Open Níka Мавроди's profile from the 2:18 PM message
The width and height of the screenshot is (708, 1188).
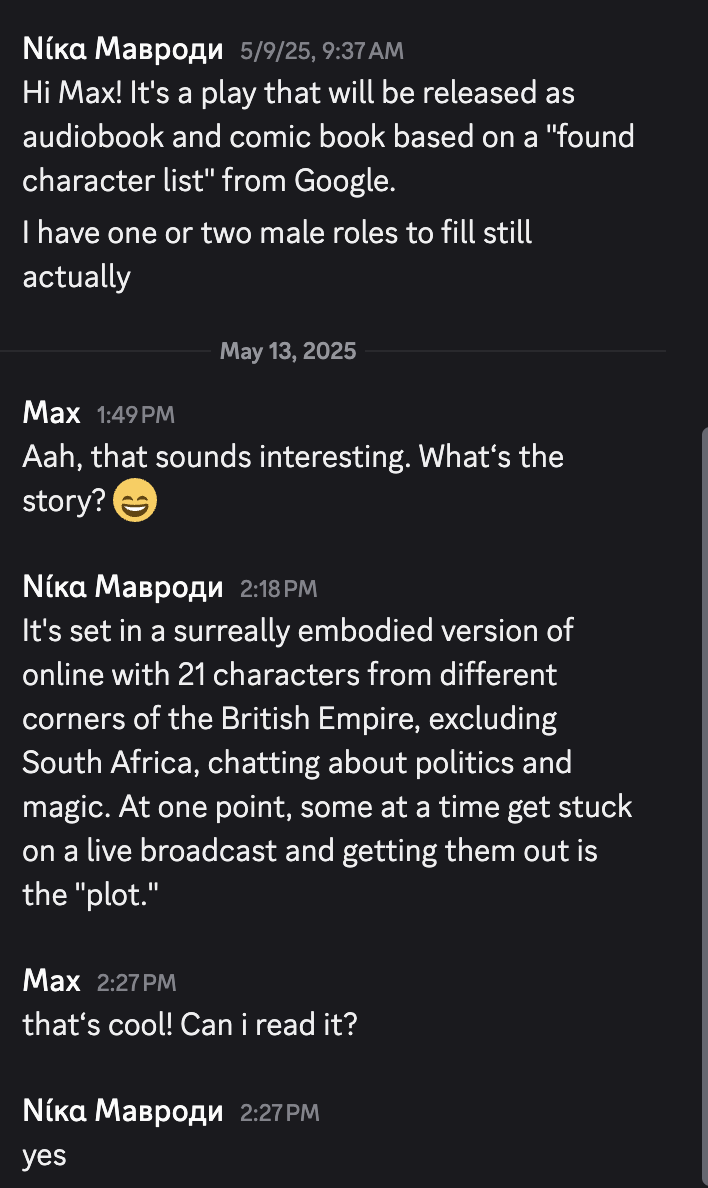point(122,587)
